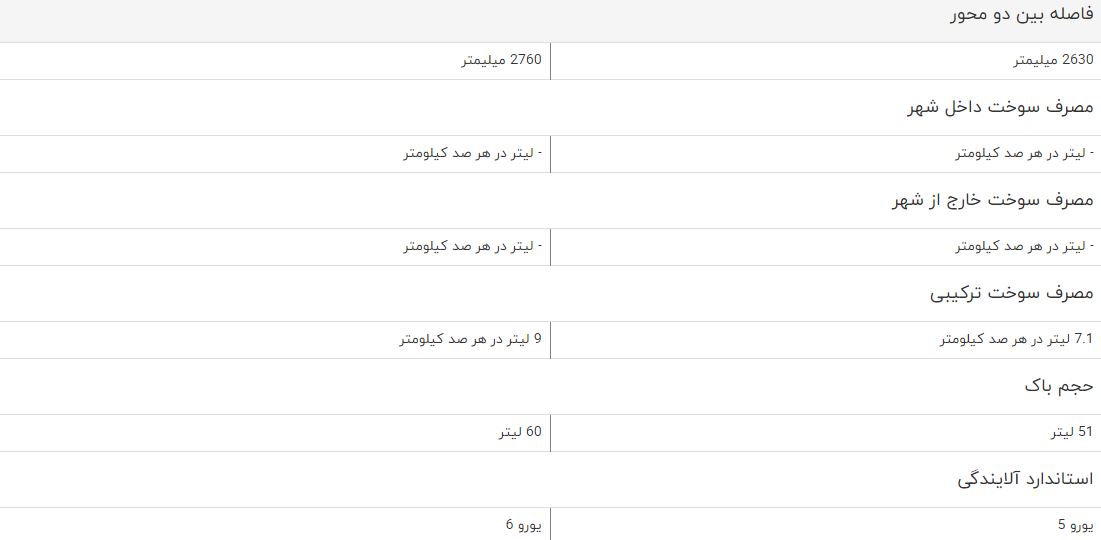Image resolution: width=1101 pixels, height=540 pixels.
Task: Click the مصرف سوخت داخل شهر heading
Action: coord(1001,107)
